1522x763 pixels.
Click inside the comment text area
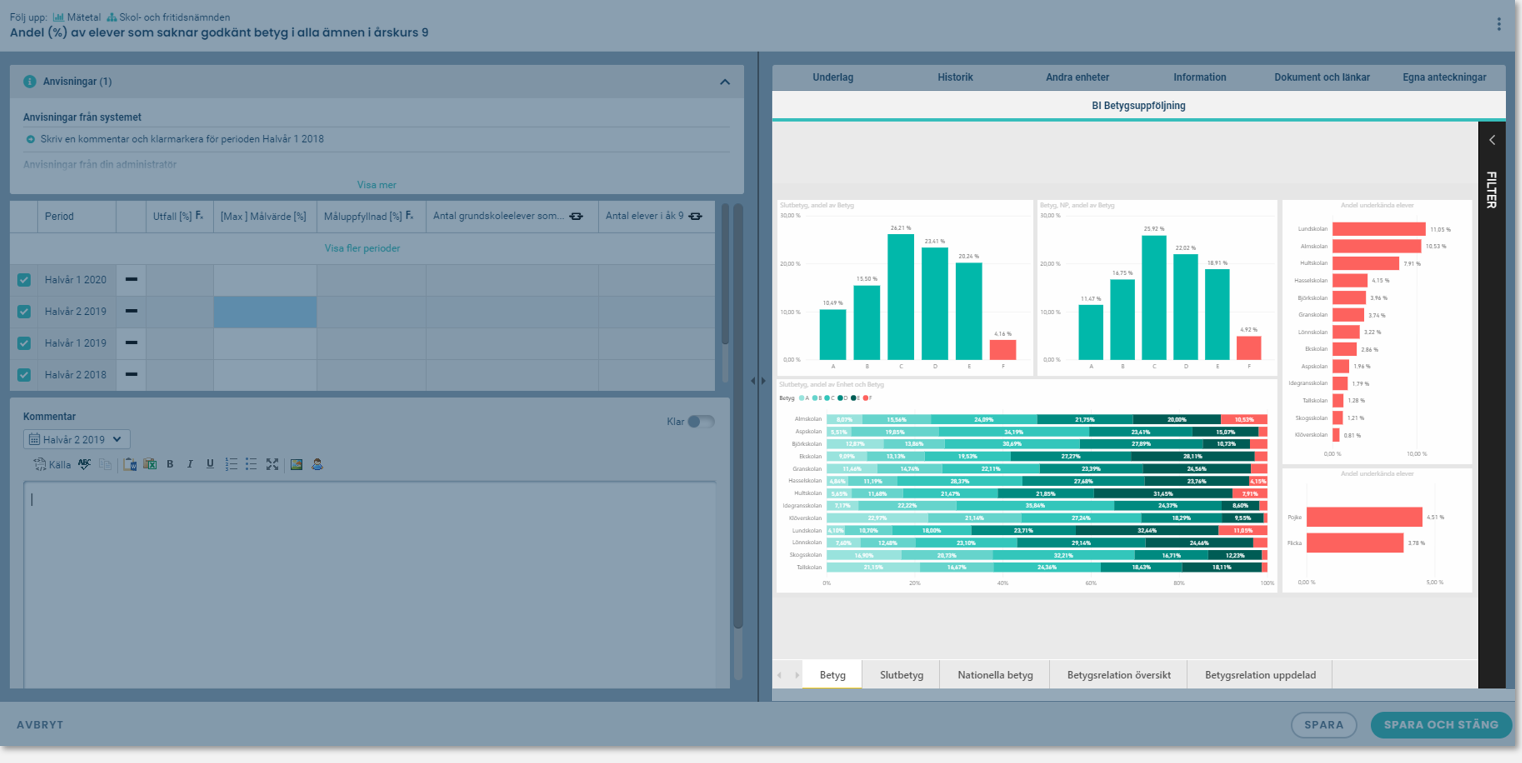[x=369, y=585]
